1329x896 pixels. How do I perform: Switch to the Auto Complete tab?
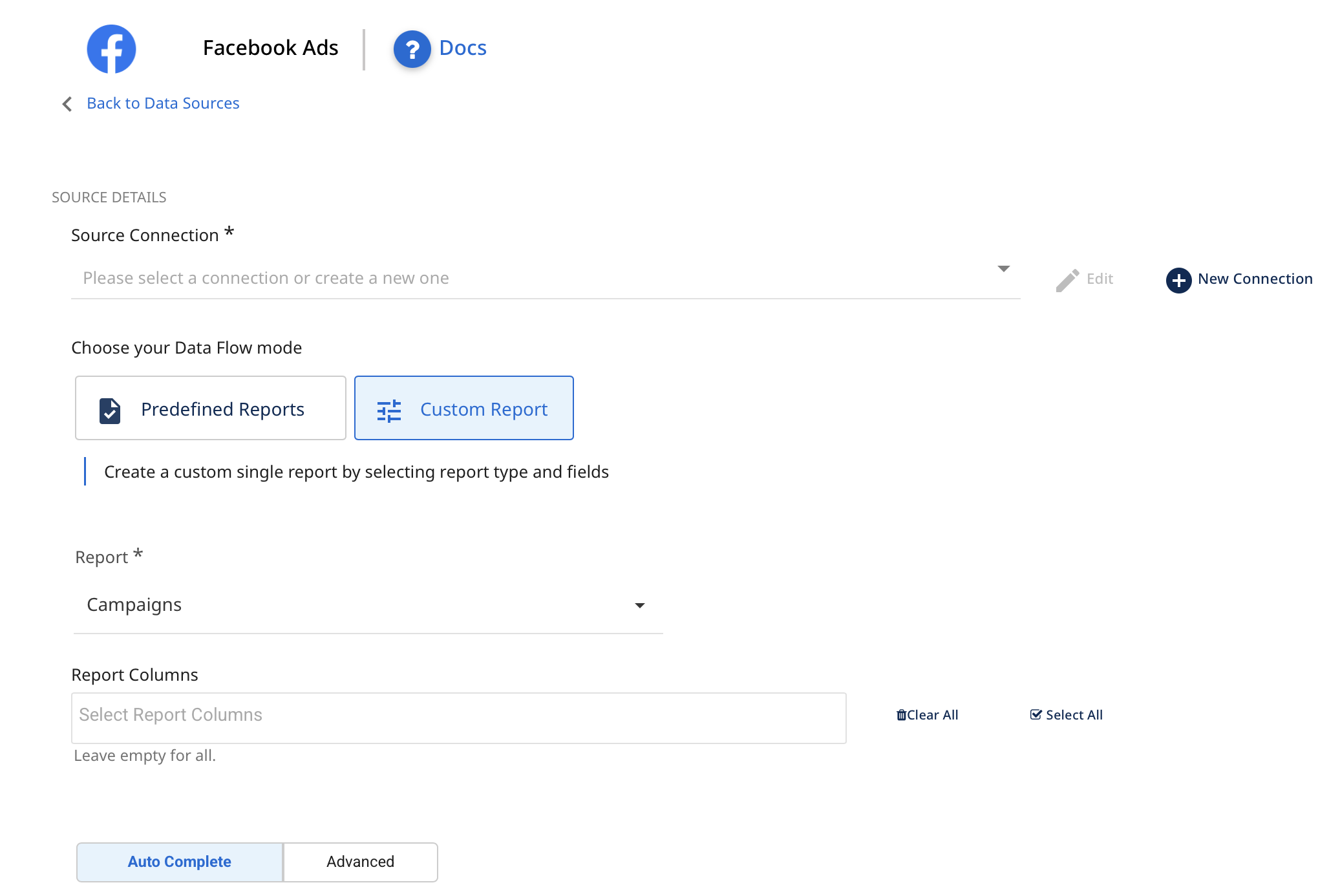[180, 862]
